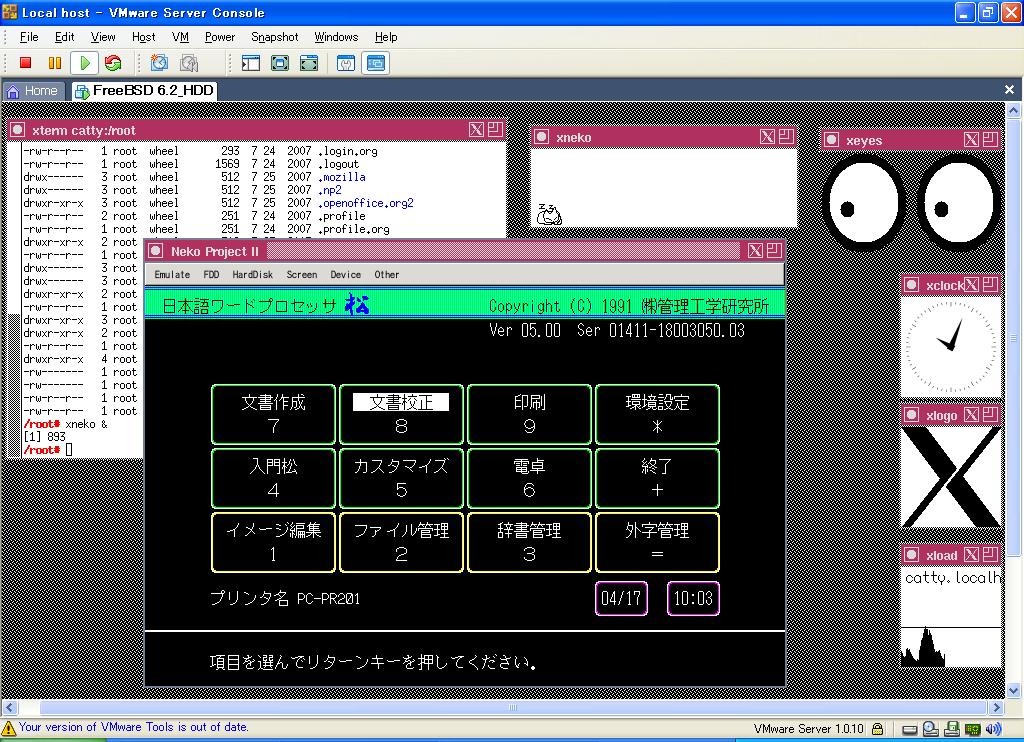Open the HardDisk menu in Neko Project II
Screen dimensions: 1024x742
253,274
